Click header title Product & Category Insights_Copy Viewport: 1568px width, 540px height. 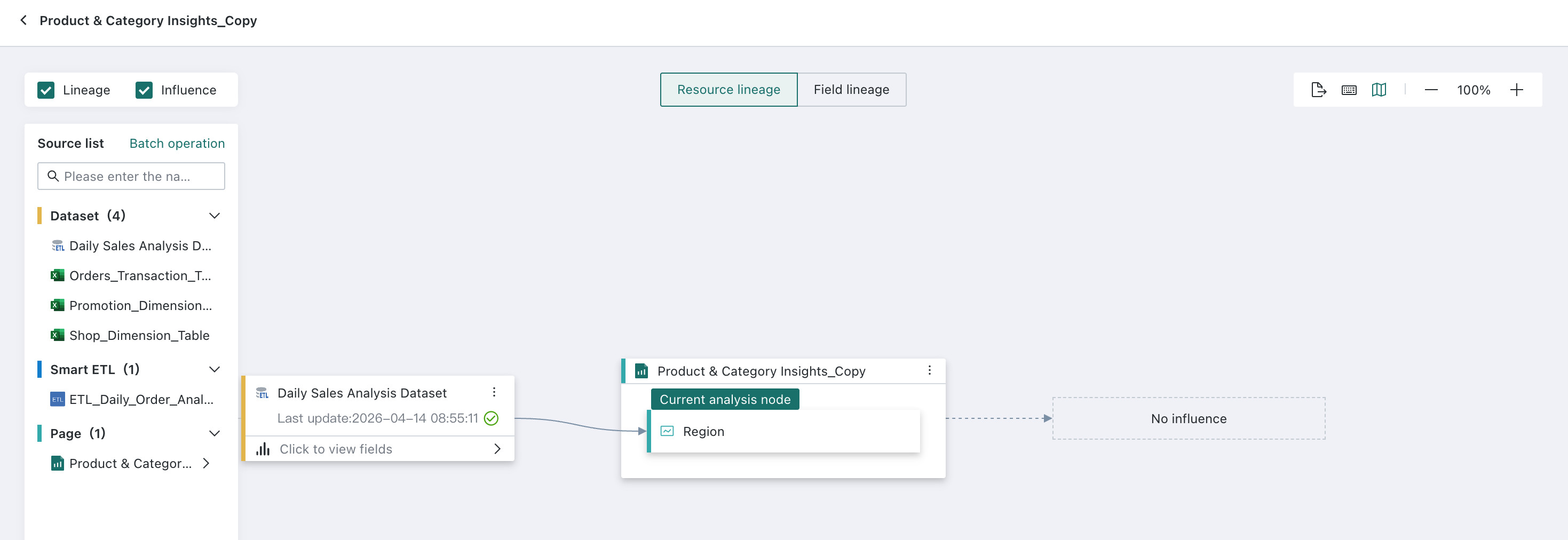point(148,20)
